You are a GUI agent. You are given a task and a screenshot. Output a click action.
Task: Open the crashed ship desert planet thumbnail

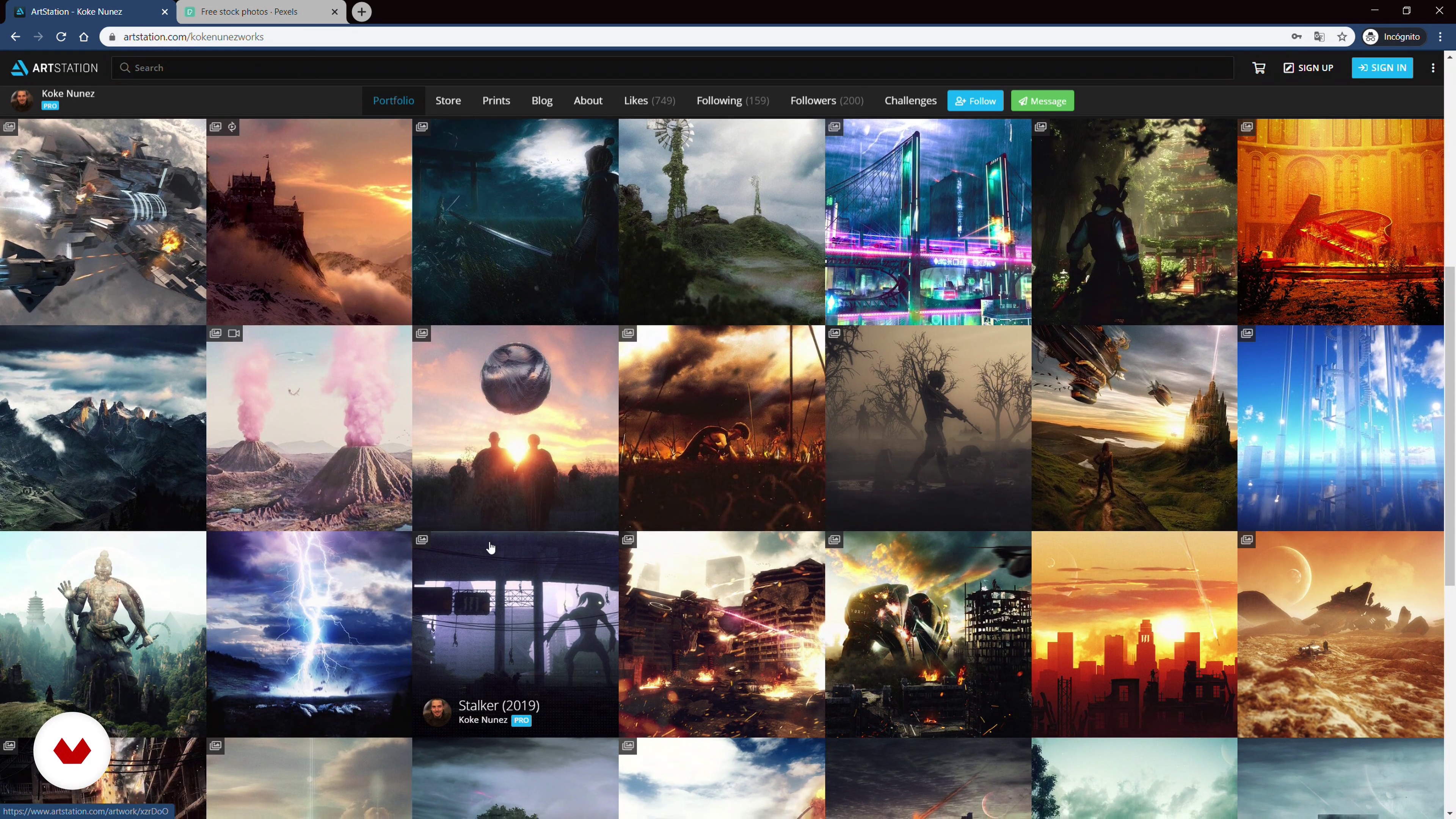1341,634
